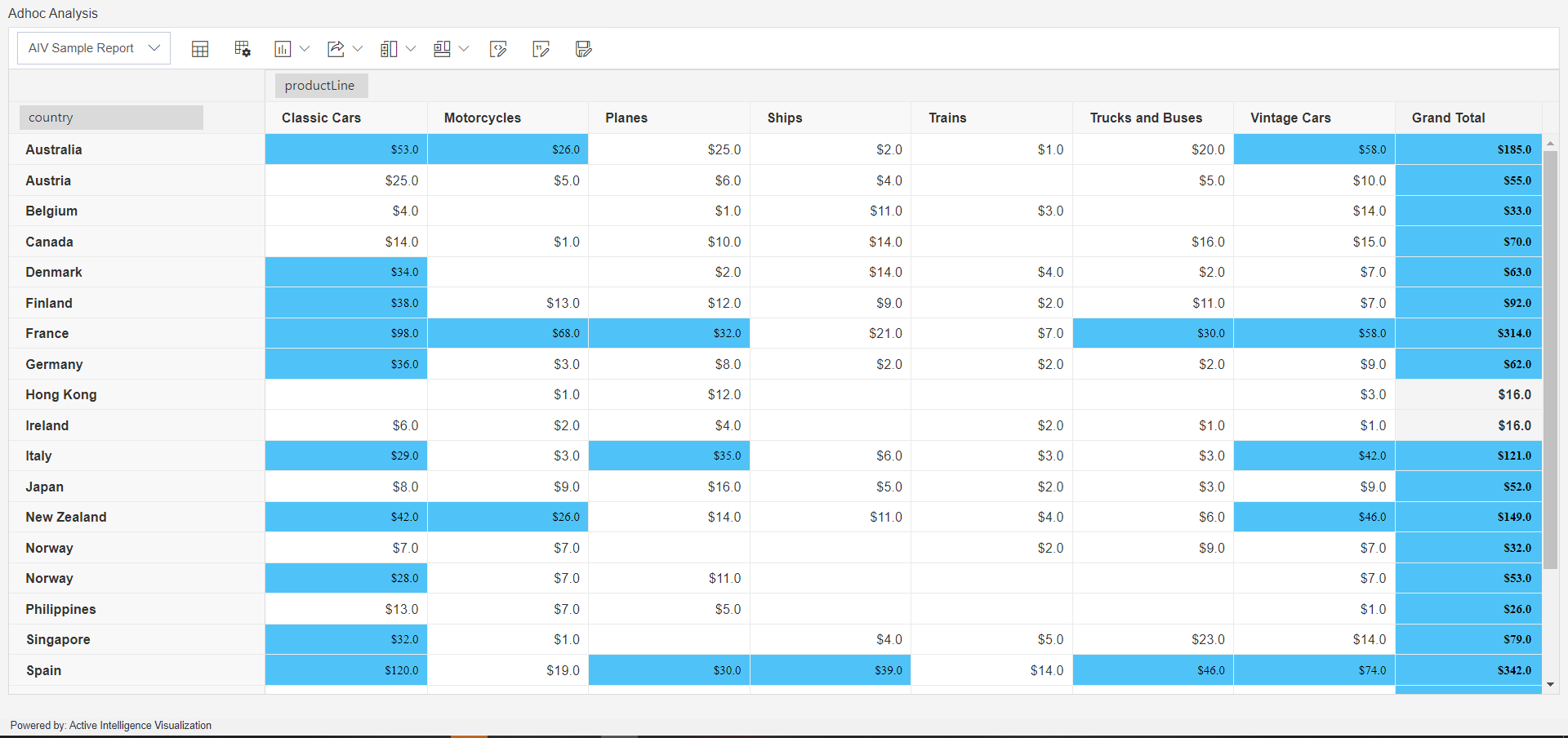Expand the export options dropdown arrow
Image resolution: width=1568 pixels, height=738 pixels.
358,49
